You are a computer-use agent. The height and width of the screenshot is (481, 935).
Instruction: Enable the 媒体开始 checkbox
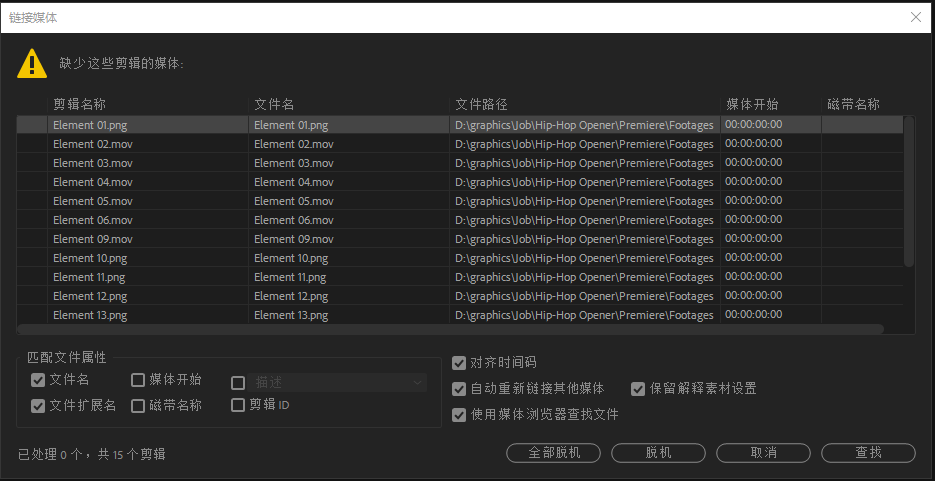[138, 380]
